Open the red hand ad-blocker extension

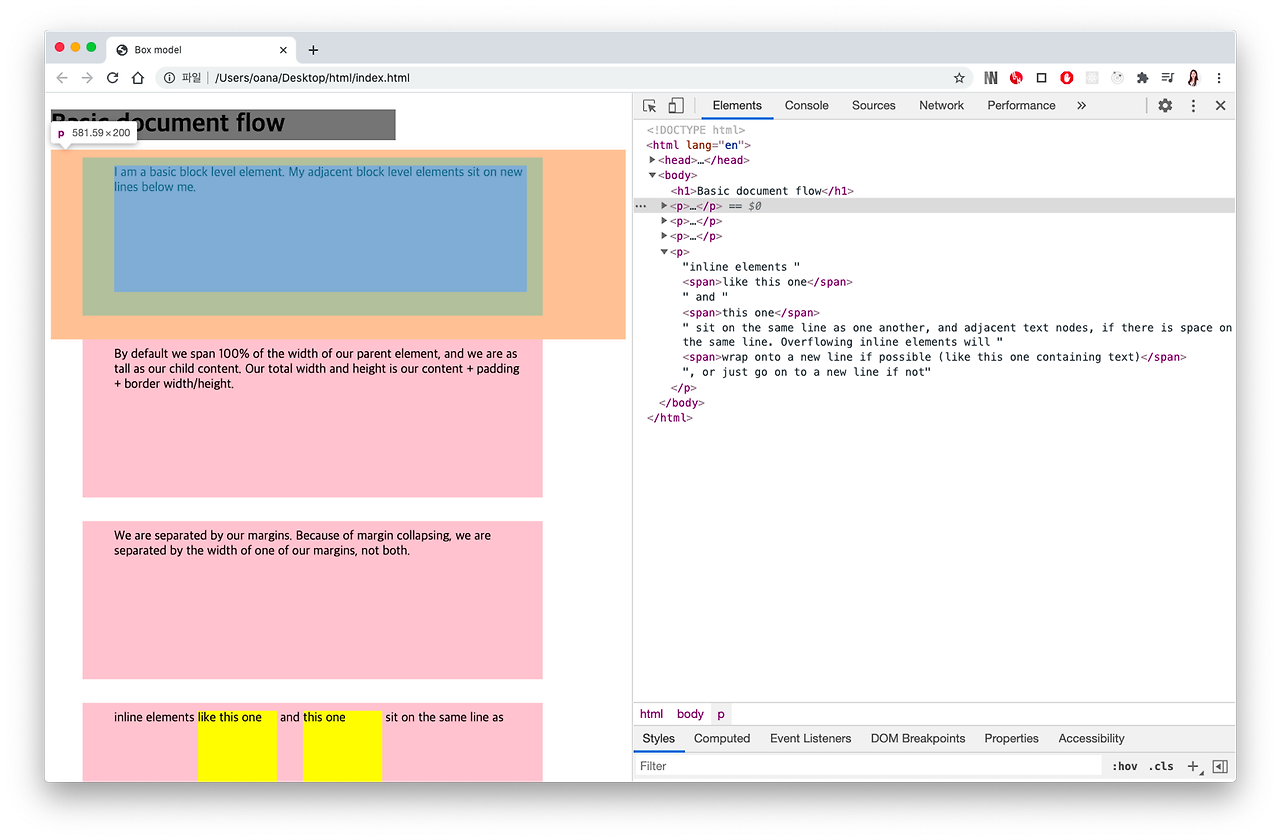tap(1067, 78)
